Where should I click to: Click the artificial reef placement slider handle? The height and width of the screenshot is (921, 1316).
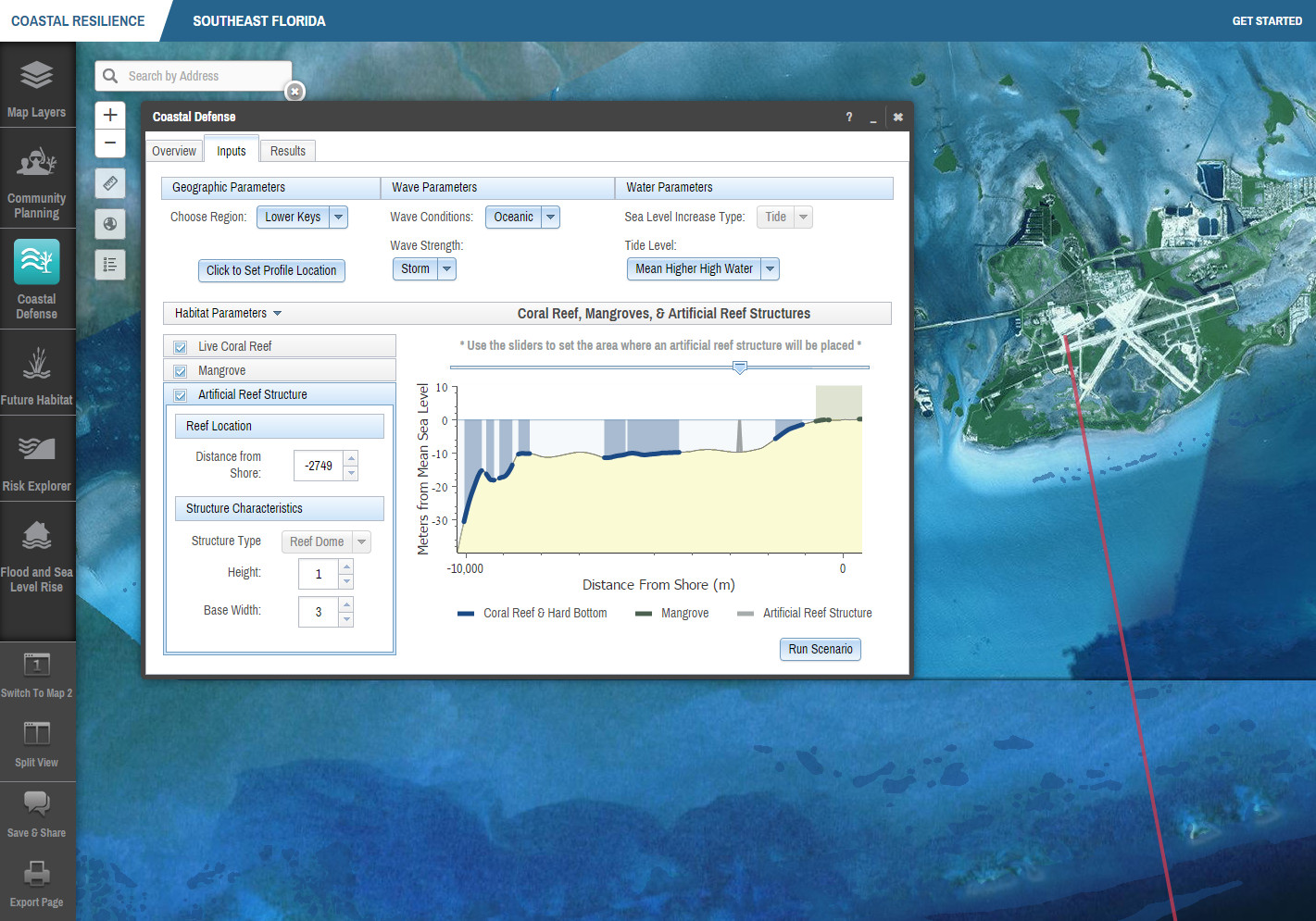click(x=740, y=367)
